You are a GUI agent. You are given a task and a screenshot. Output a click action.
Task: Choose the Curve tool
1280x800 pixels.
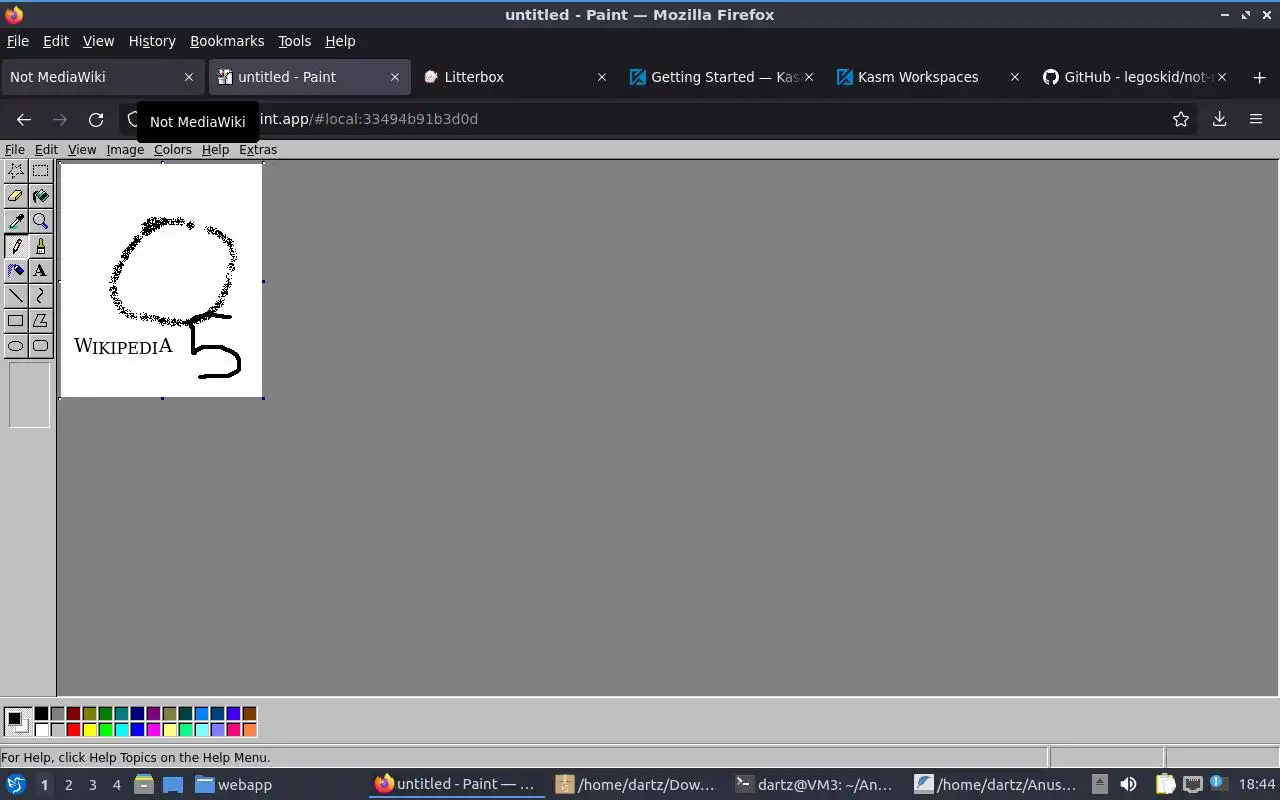pos(40,296)
